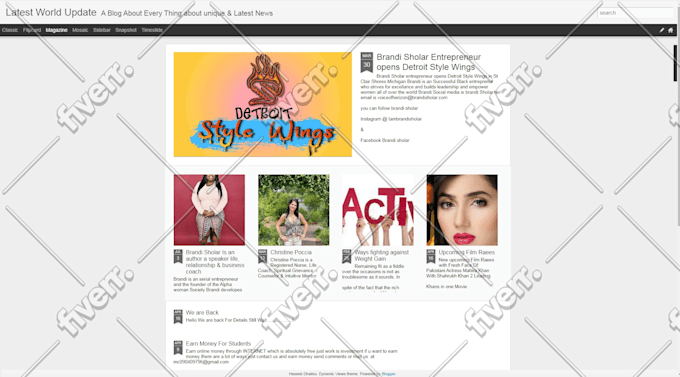Screen dimensions: 680x377
Task: Click date ribbon beside Earn Money For Students
Action: coord(178,347)
